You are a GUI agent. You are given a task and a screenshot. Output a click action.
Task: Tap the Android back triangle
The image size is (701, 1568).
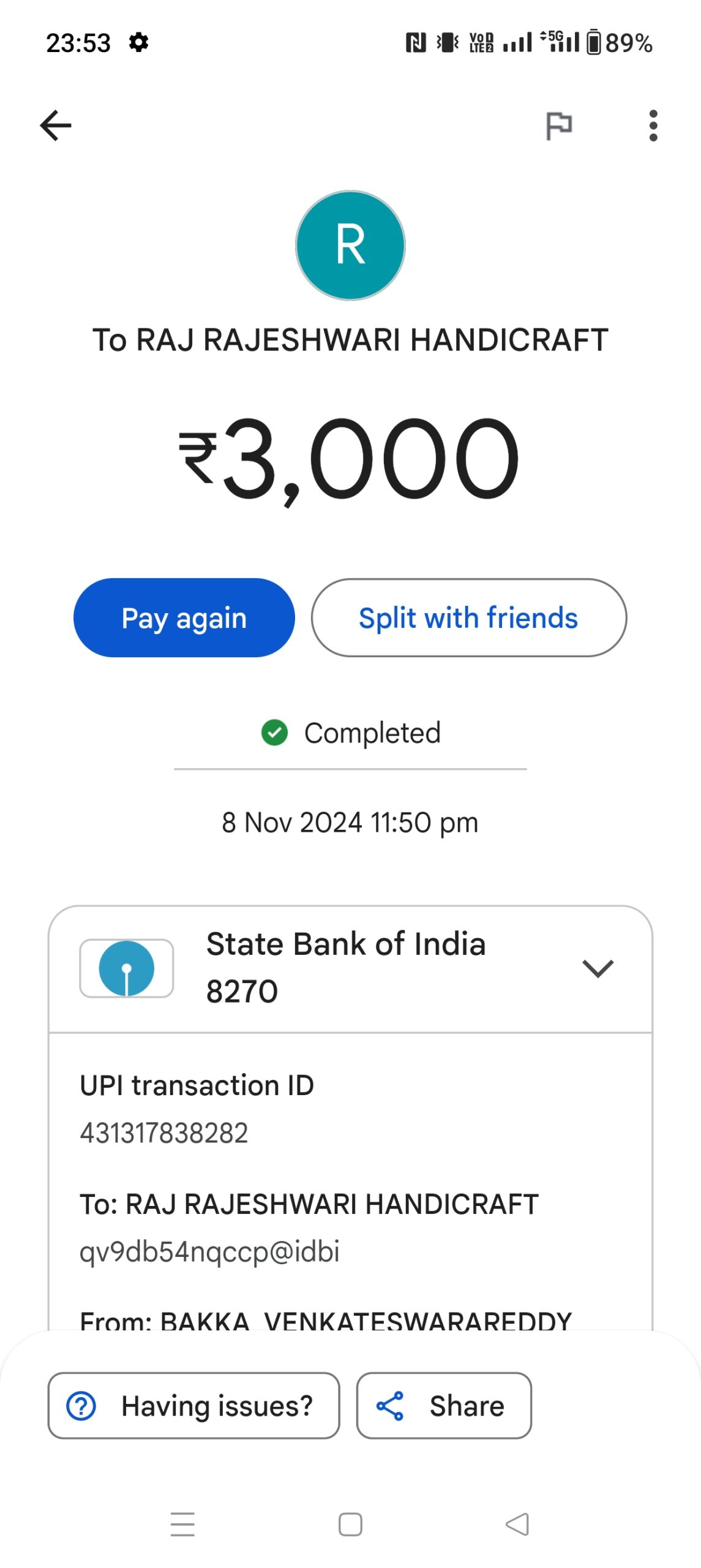[517, 1525]
